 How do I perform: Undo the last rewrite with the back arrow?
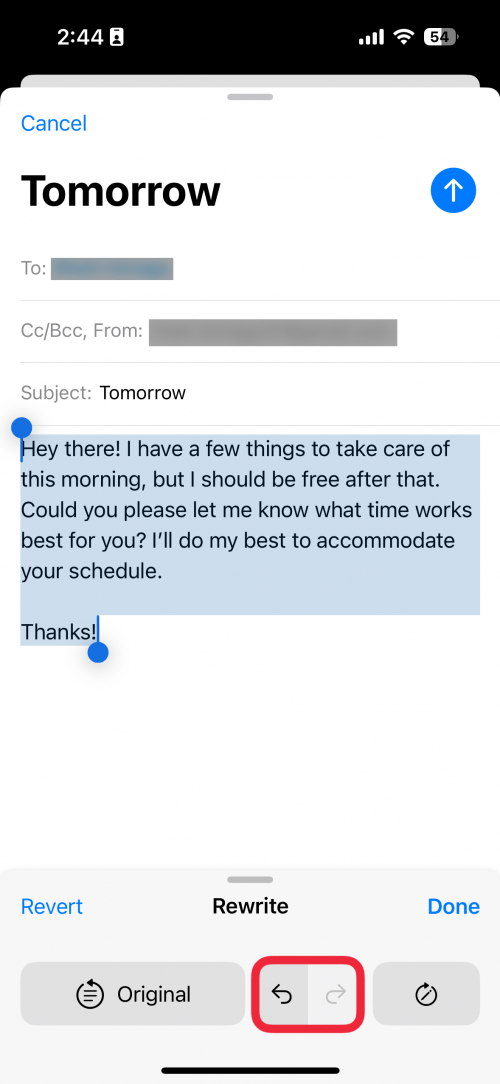click(x=282, y=994)
